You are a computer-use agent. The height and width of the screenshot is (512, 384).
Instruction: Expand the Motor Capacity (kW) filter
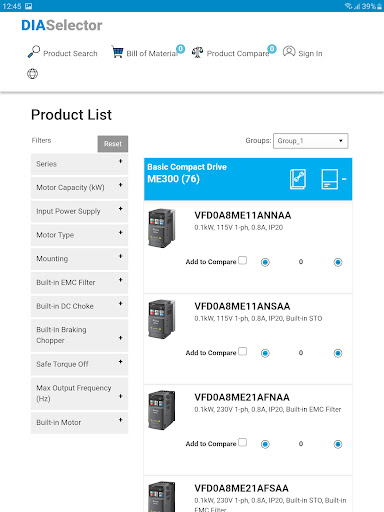pyautogui.click(x=79, y=187)
